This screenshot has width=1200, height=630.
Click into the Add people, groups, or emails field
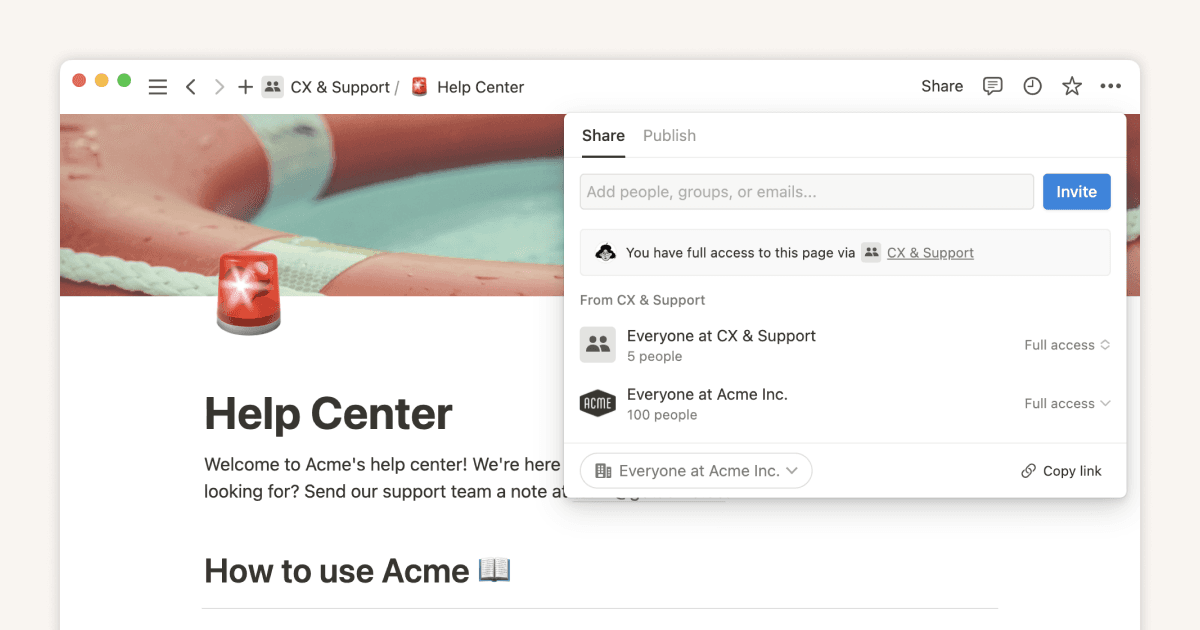(x=805, y=191)
